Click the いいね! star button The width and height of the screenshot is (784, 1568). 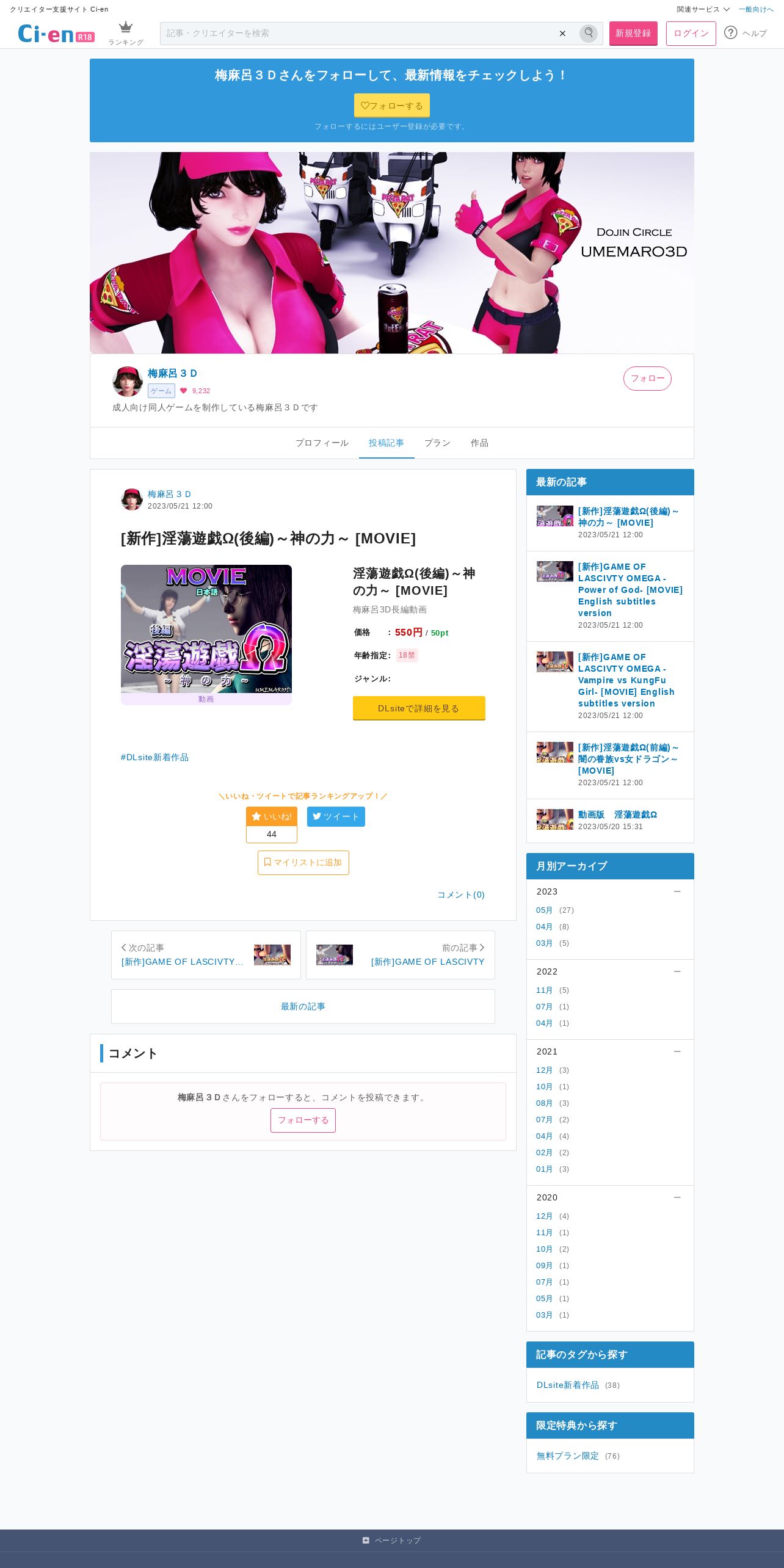272,816
